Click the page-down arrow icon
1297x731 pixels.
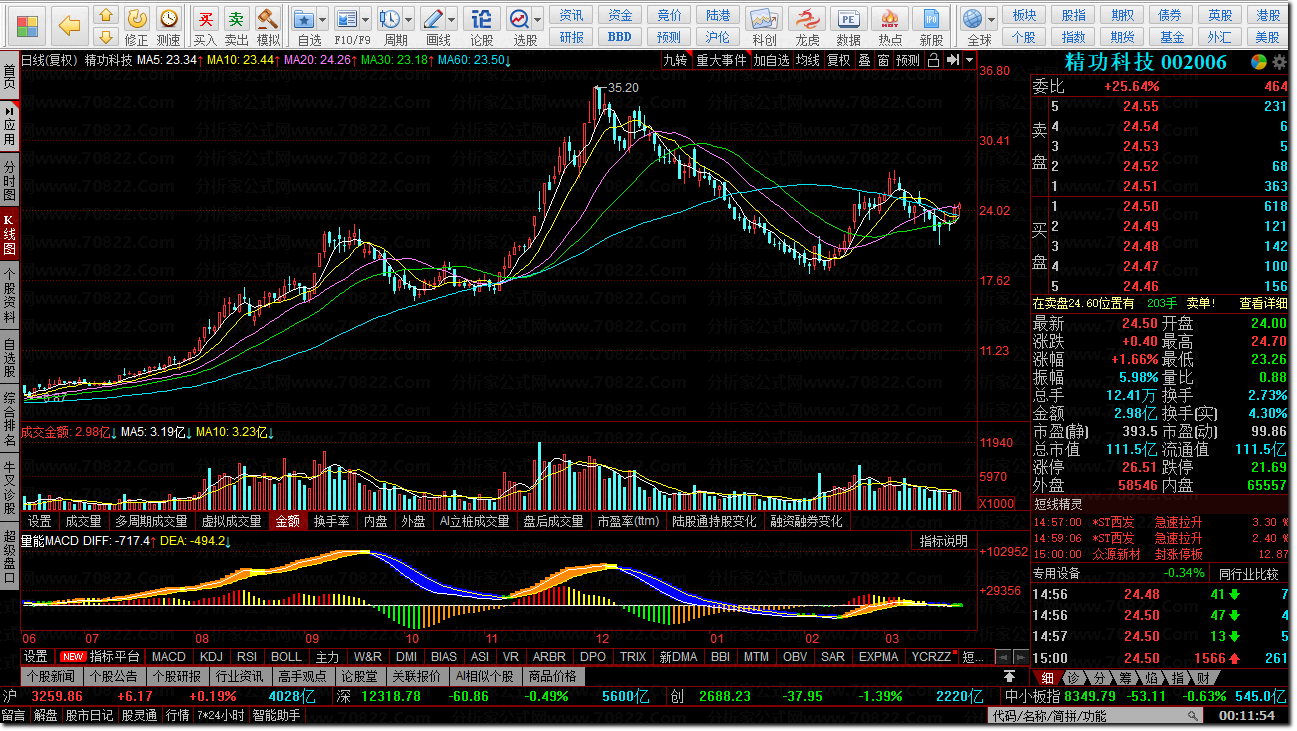pos(105,37)
